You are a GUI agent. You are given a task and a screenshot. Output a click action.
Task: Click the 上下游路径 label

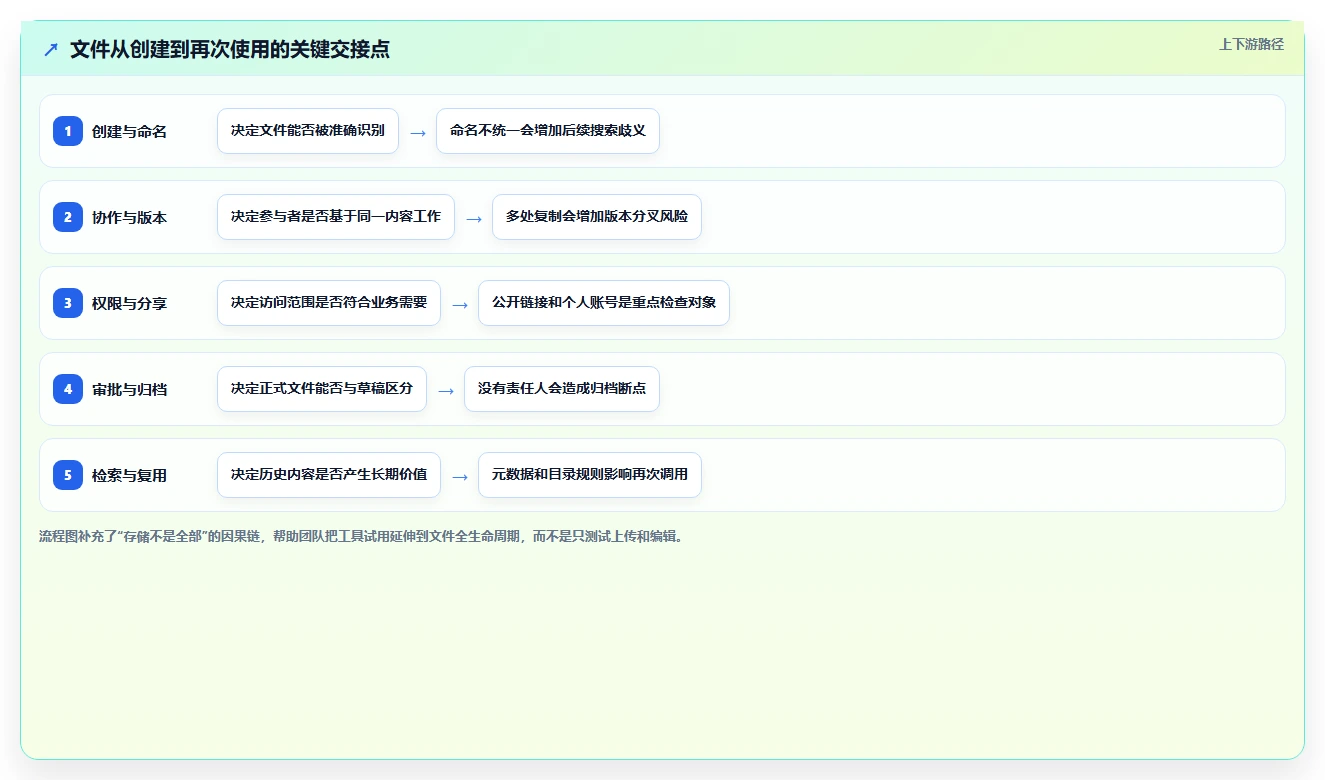(x=1251, y=44)
